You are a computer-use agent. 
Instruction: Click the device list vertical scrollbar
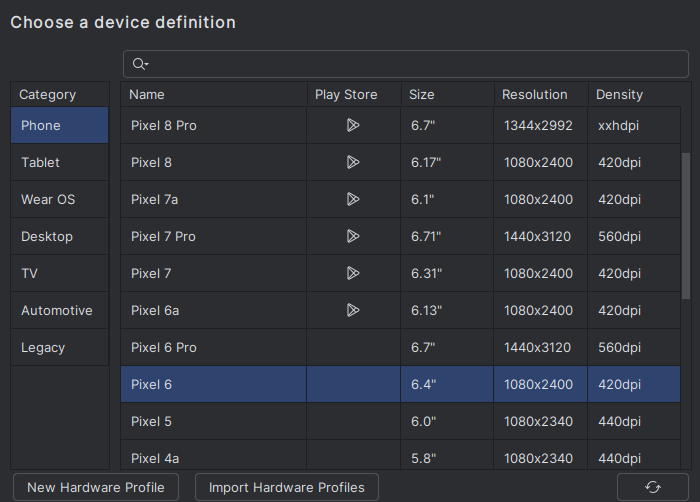point(685,225)
